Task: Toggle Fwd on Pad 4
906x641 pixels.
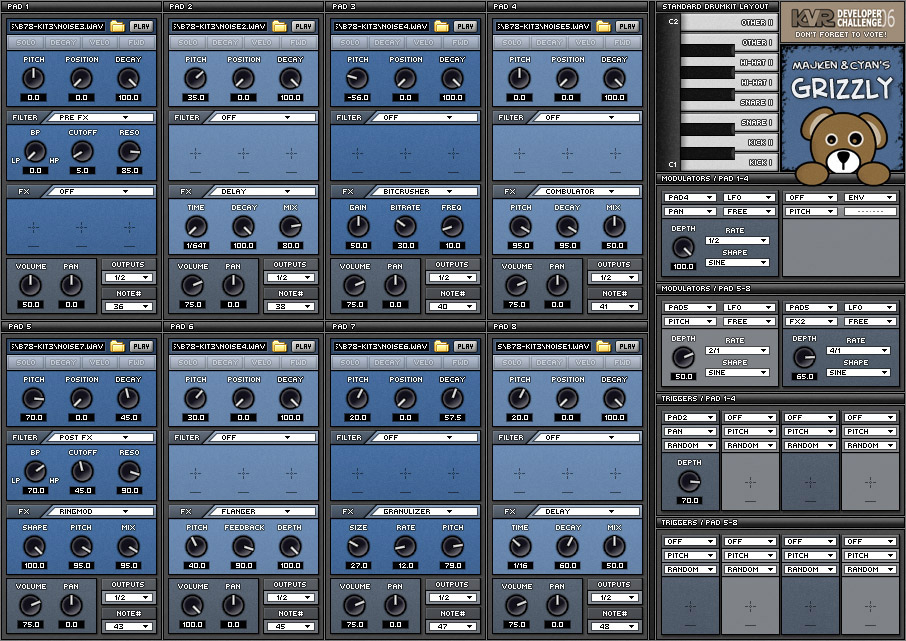Action: point(622,42)
